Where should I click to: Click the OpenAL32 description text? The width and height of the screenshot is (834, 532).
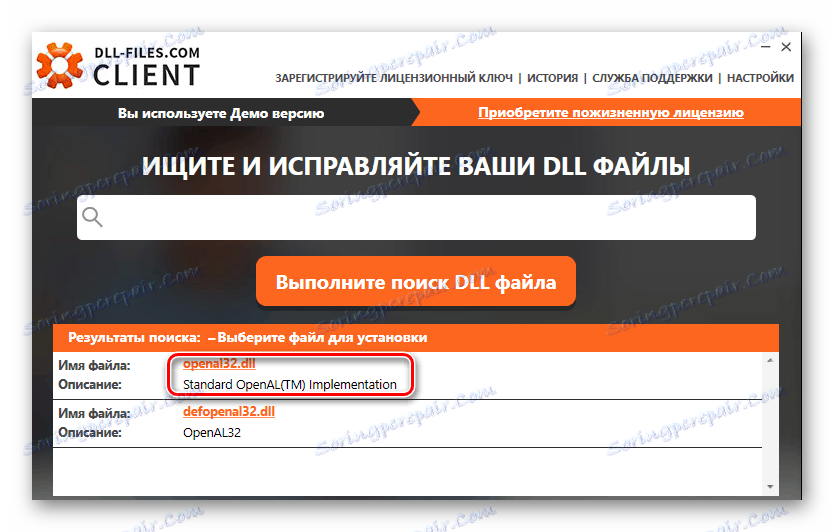212,433
